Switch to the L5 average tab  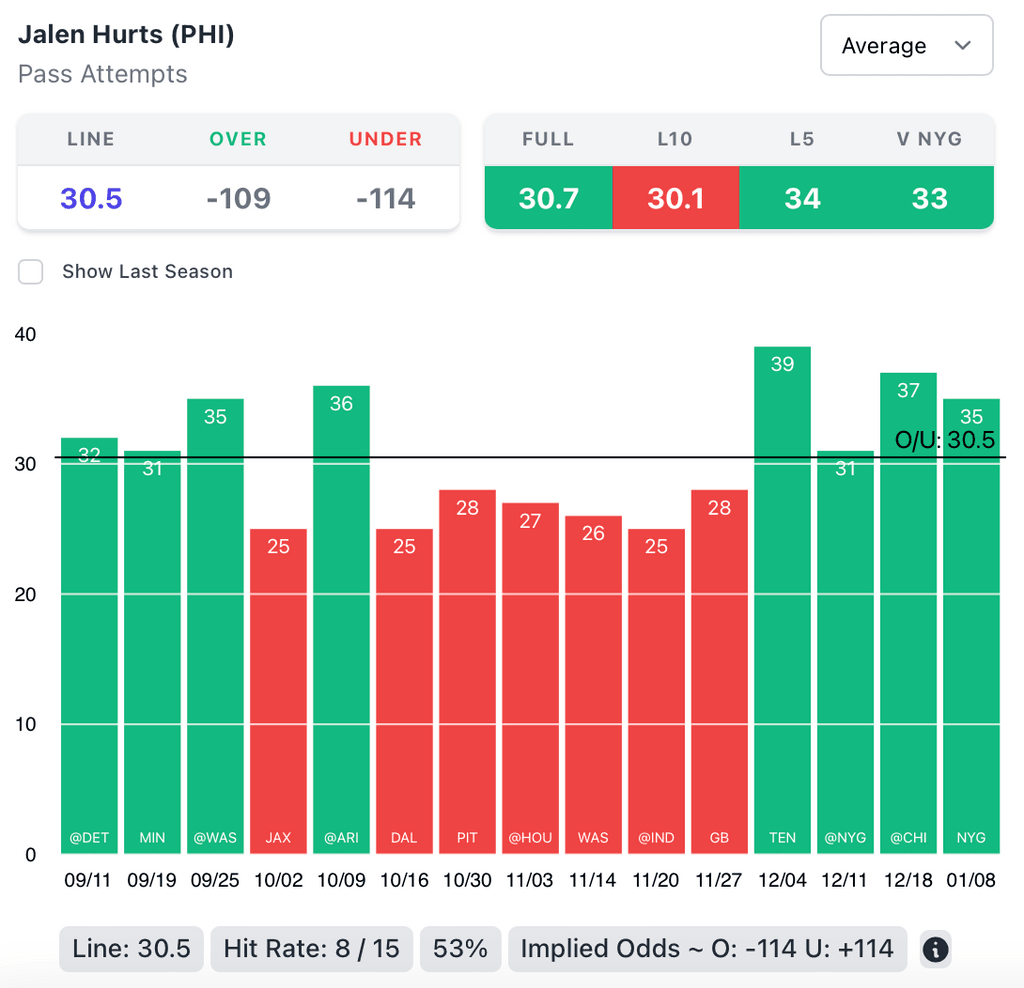coord(802,198)
